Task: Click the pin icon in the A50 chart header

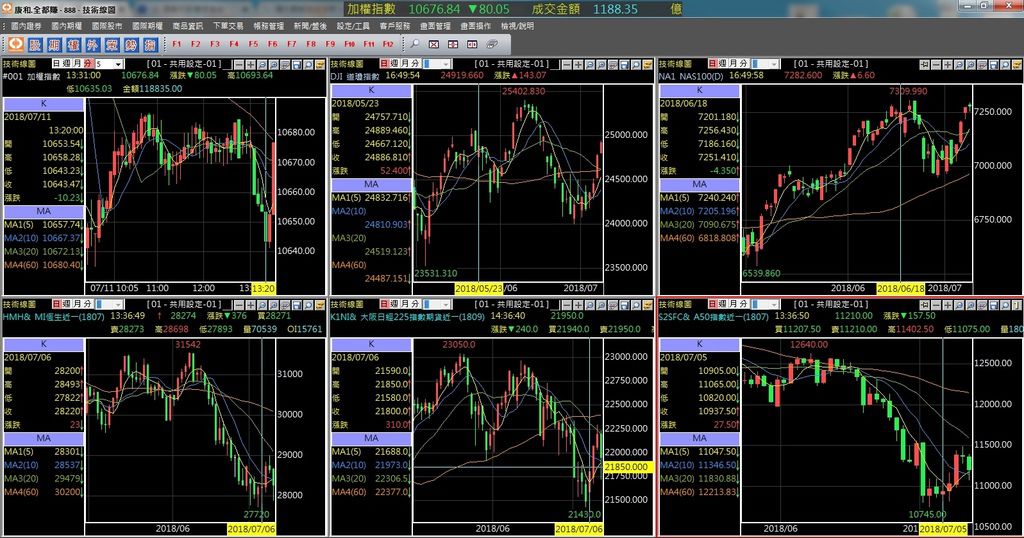Action: tap(925, 305)
